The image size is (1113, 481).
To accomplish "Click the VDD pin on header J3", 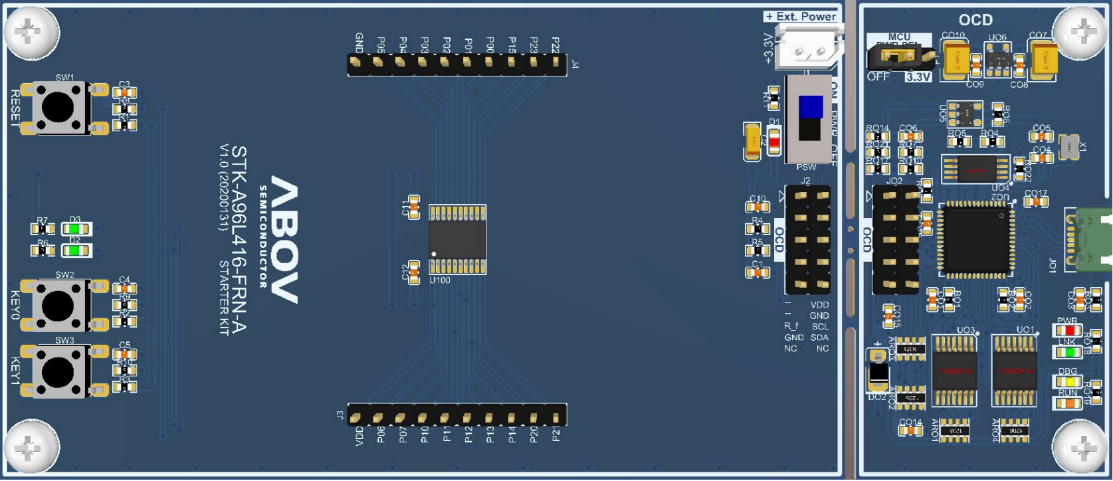I will [357, 414].
